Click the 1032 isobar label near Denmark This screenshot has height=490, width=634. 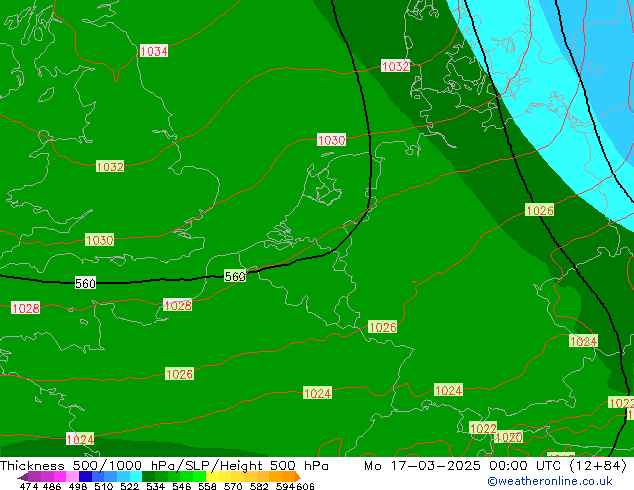(x=395, y=66)
